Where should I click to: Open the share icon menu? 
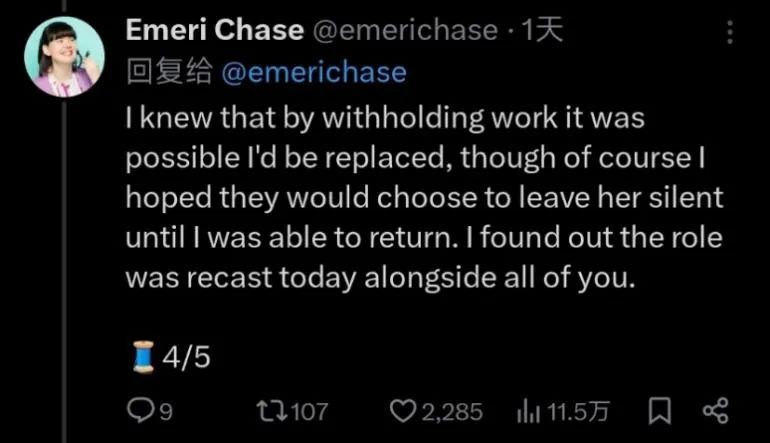(x=715, y=408)
